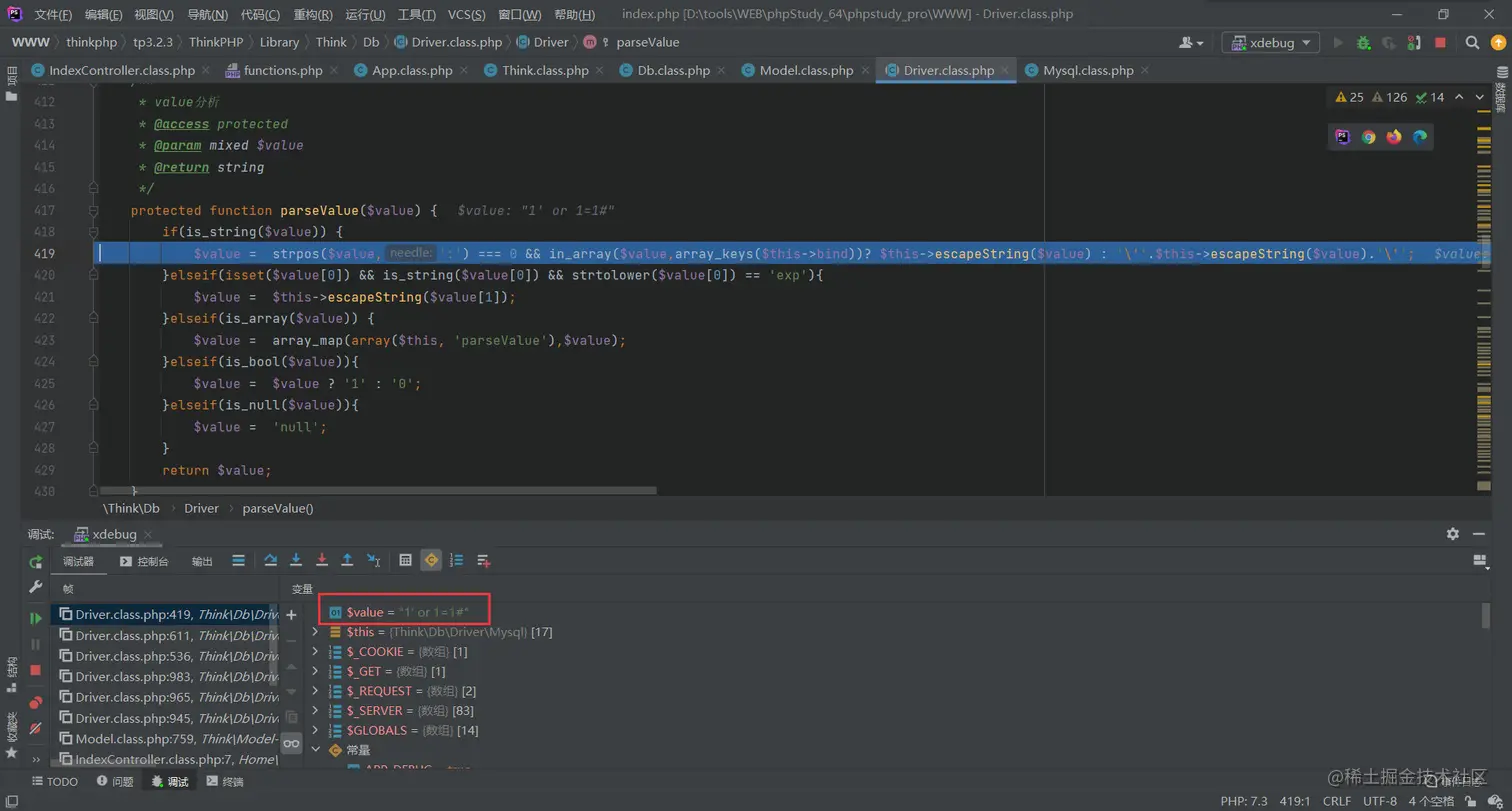
Task: Open Evaluate Expression calculator icon
Action: [x=405, y=560]
